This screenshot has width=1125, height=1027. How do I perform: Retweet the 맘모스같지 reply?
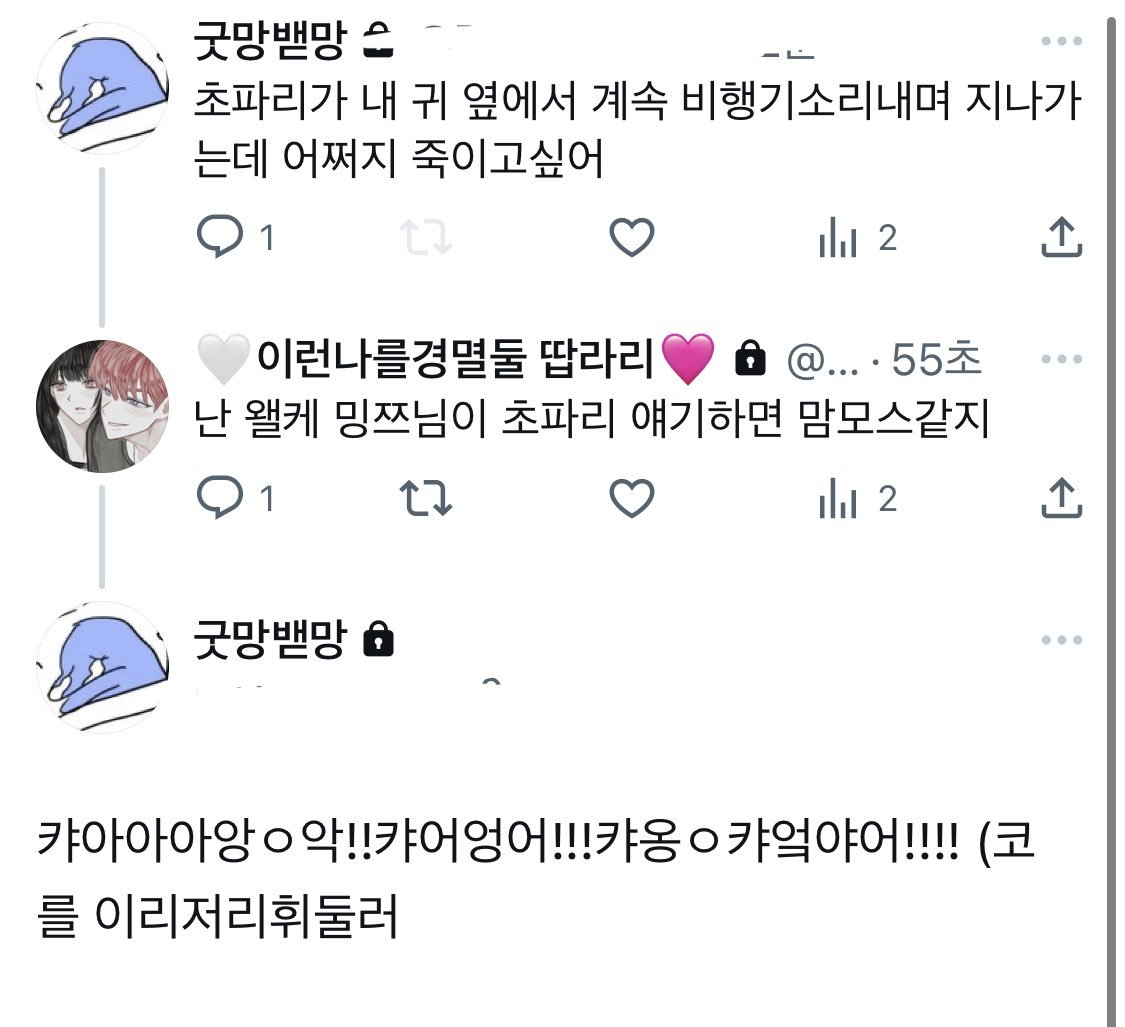426,498
